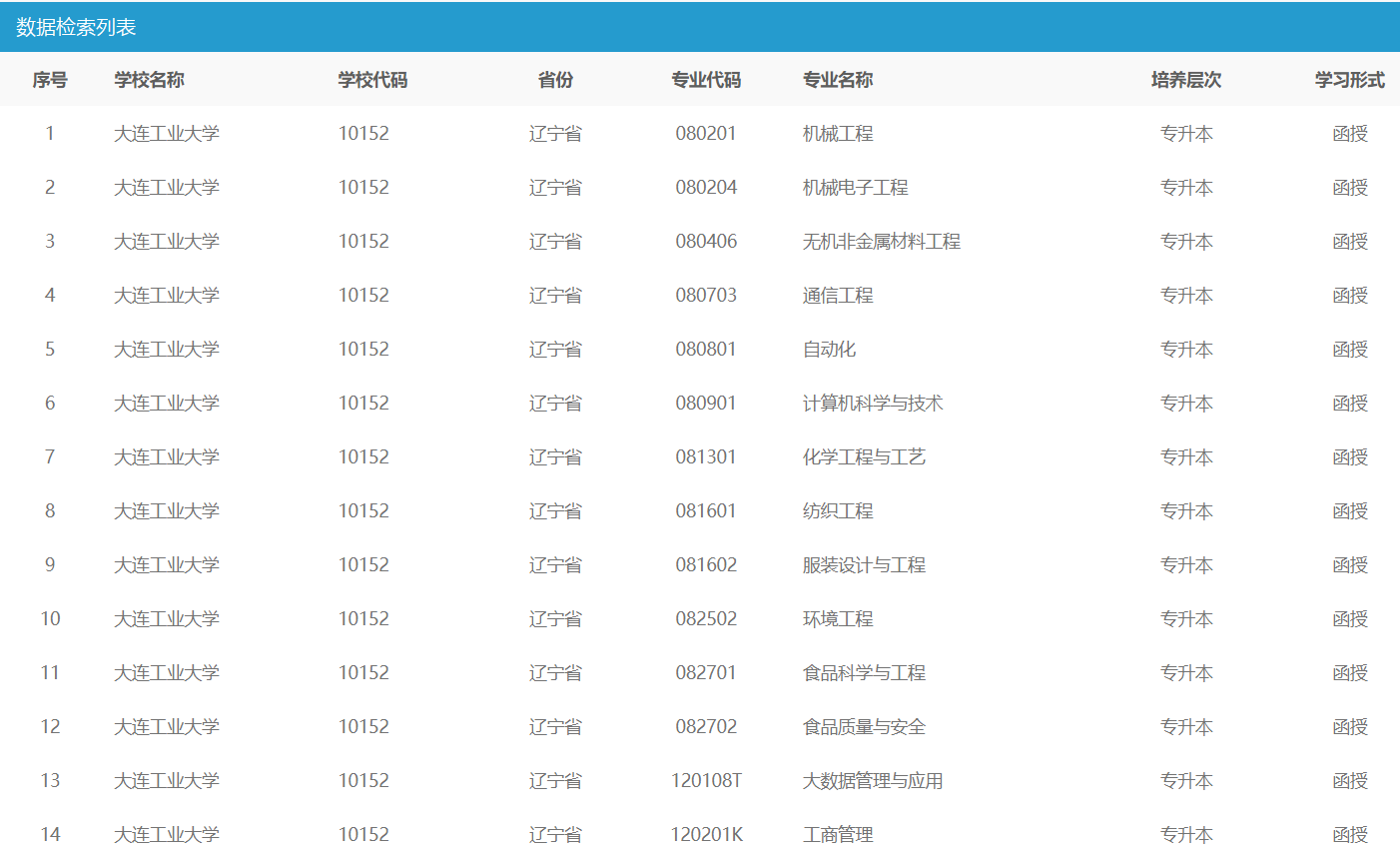Screen dimensions: 1400x856
Task: Click major code 081301
Action: point(706,457)
